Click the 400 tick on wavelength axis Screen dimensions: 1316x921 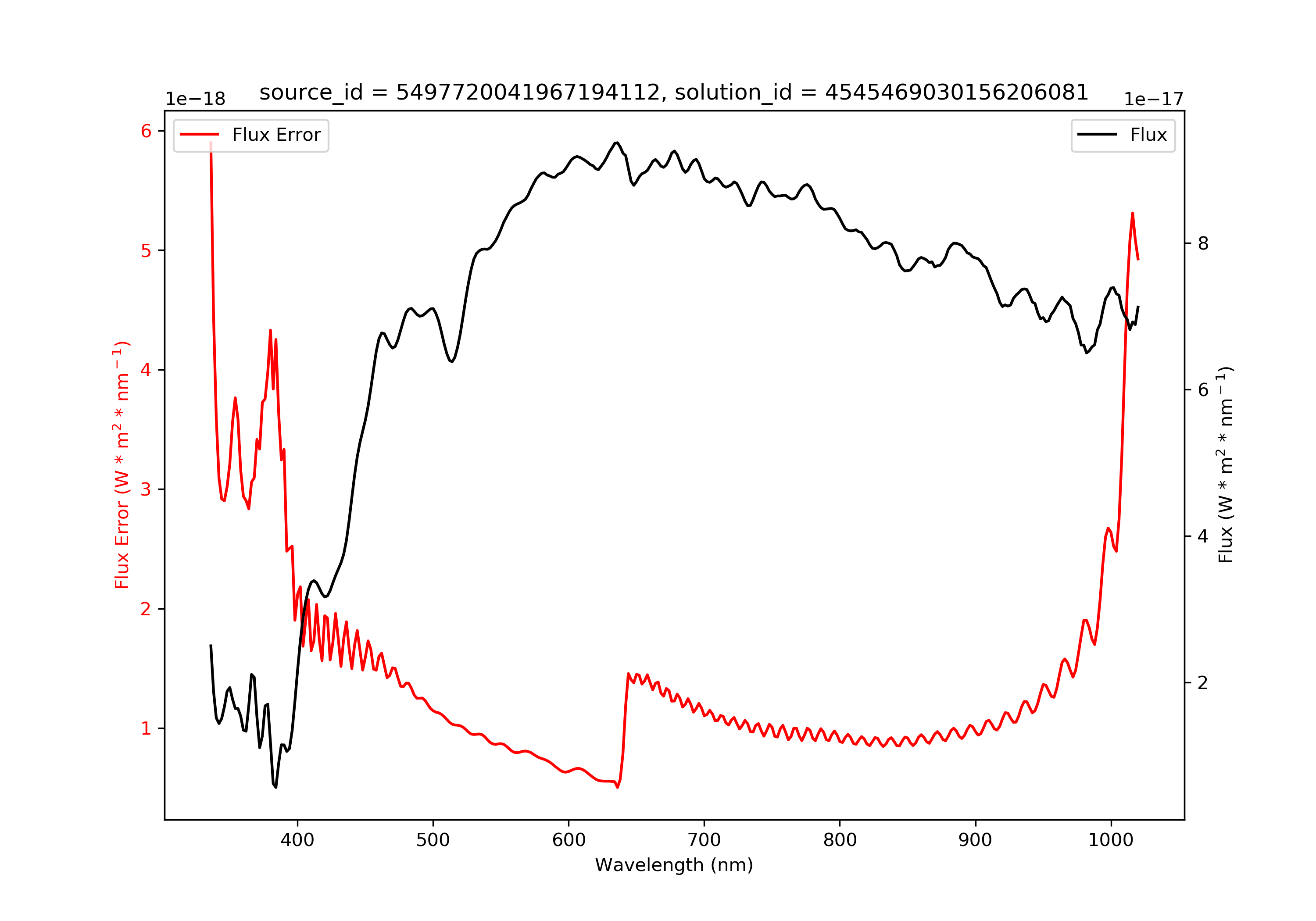point(297,840)
